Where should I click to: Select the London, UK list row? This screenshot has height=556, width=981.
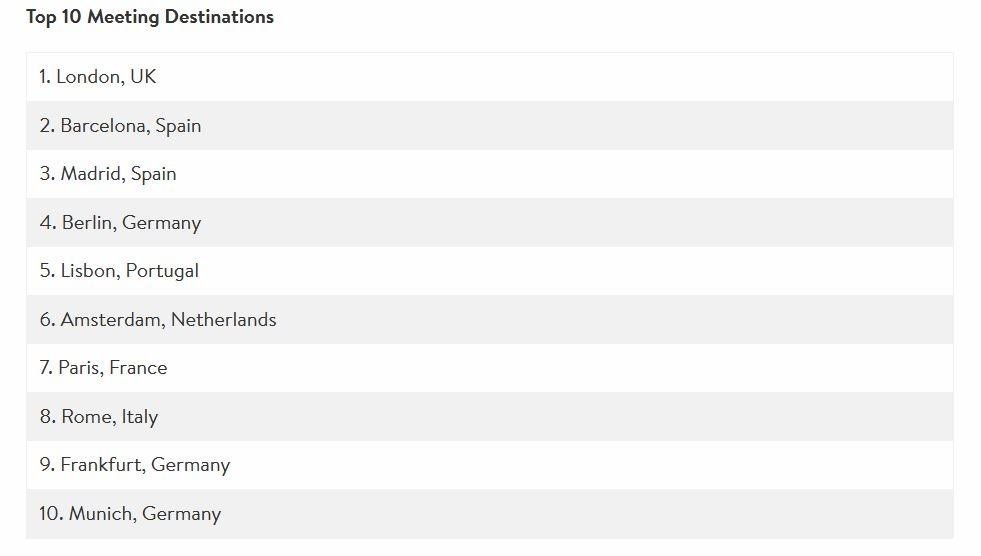click(x=490, y=77)
